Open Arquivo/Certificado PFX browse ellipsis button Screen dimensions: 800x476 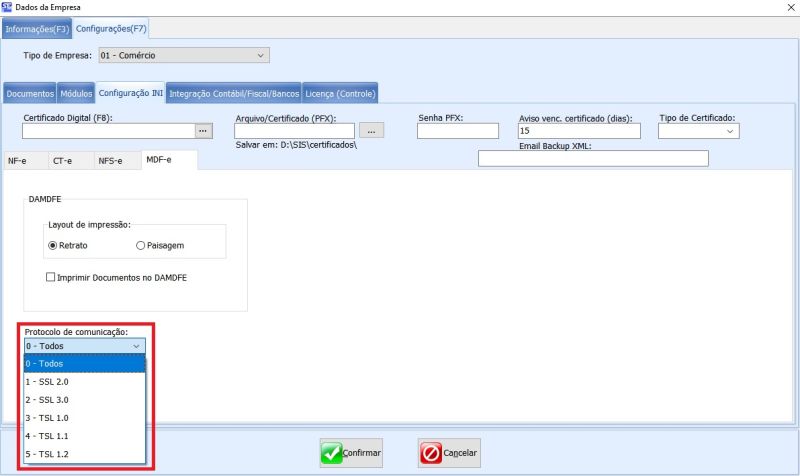(371, 131)
